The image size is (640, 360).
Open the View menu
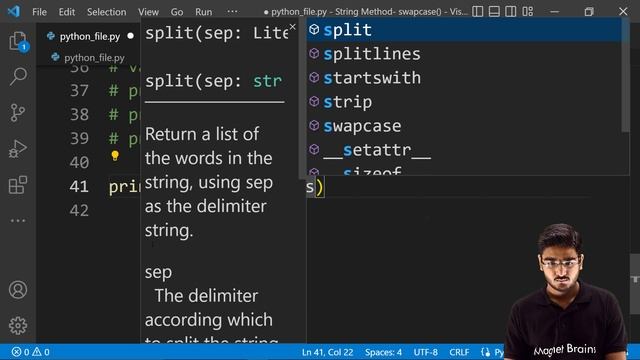click(x=148, y=12)
